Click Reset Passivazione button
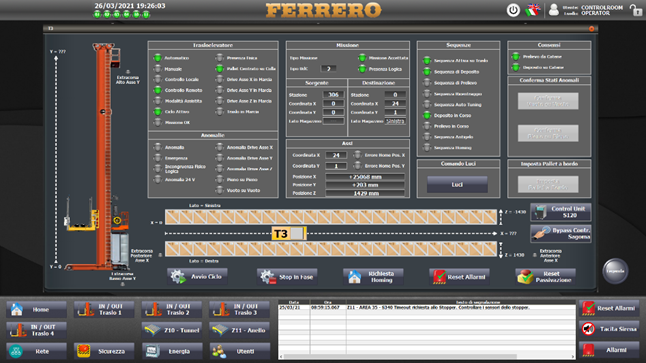Viewport: 646px width, 363px height. (545, 277)
